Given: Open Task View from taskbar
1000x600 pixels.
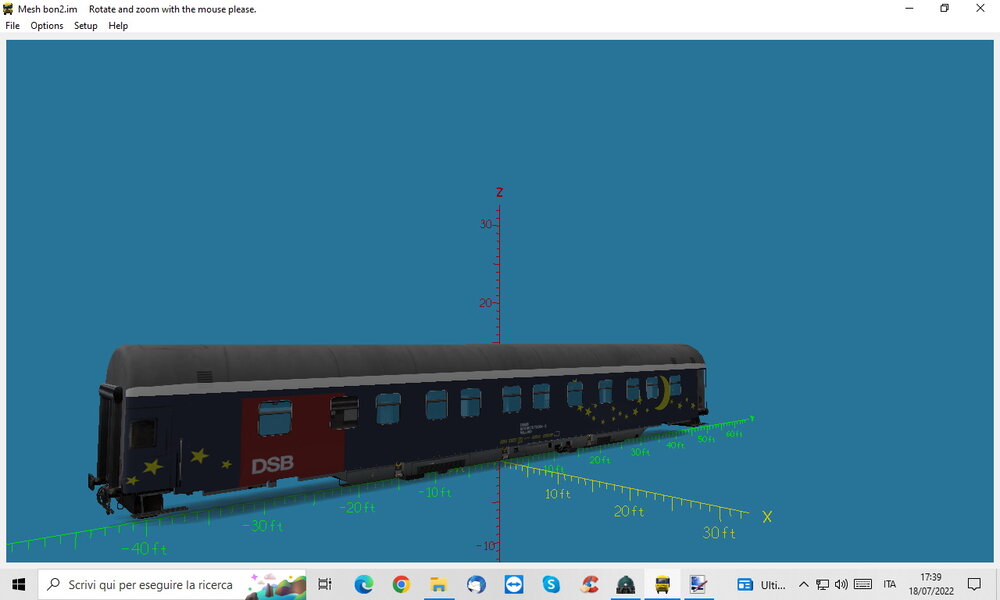Looking at the screenshot, I should click(x=325, y=584).
